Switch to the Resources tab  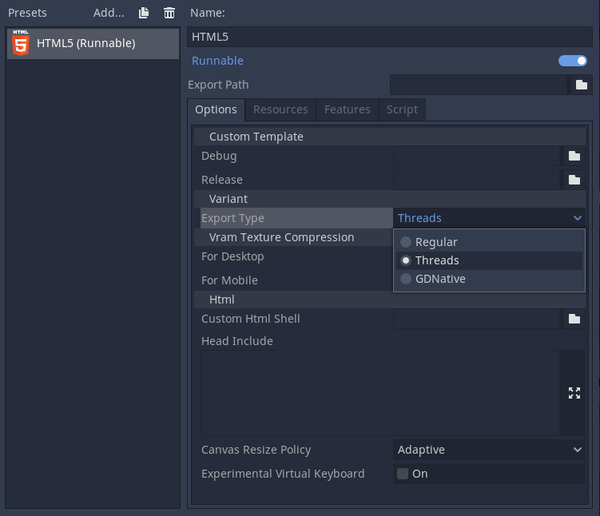click(281, 109)
